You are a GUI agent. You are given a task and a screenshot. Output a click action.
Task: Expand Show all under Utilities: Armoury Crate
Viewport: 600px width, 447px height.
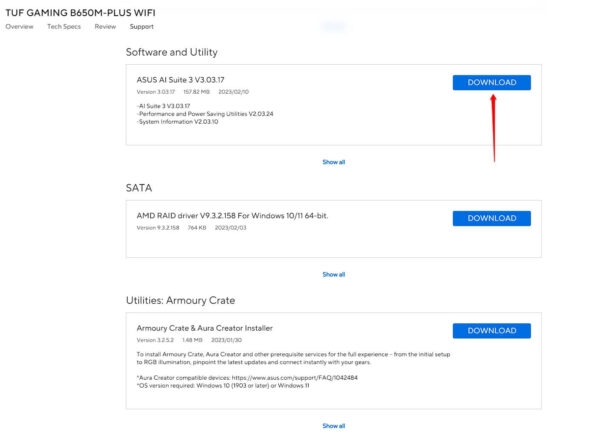point(333,425)
